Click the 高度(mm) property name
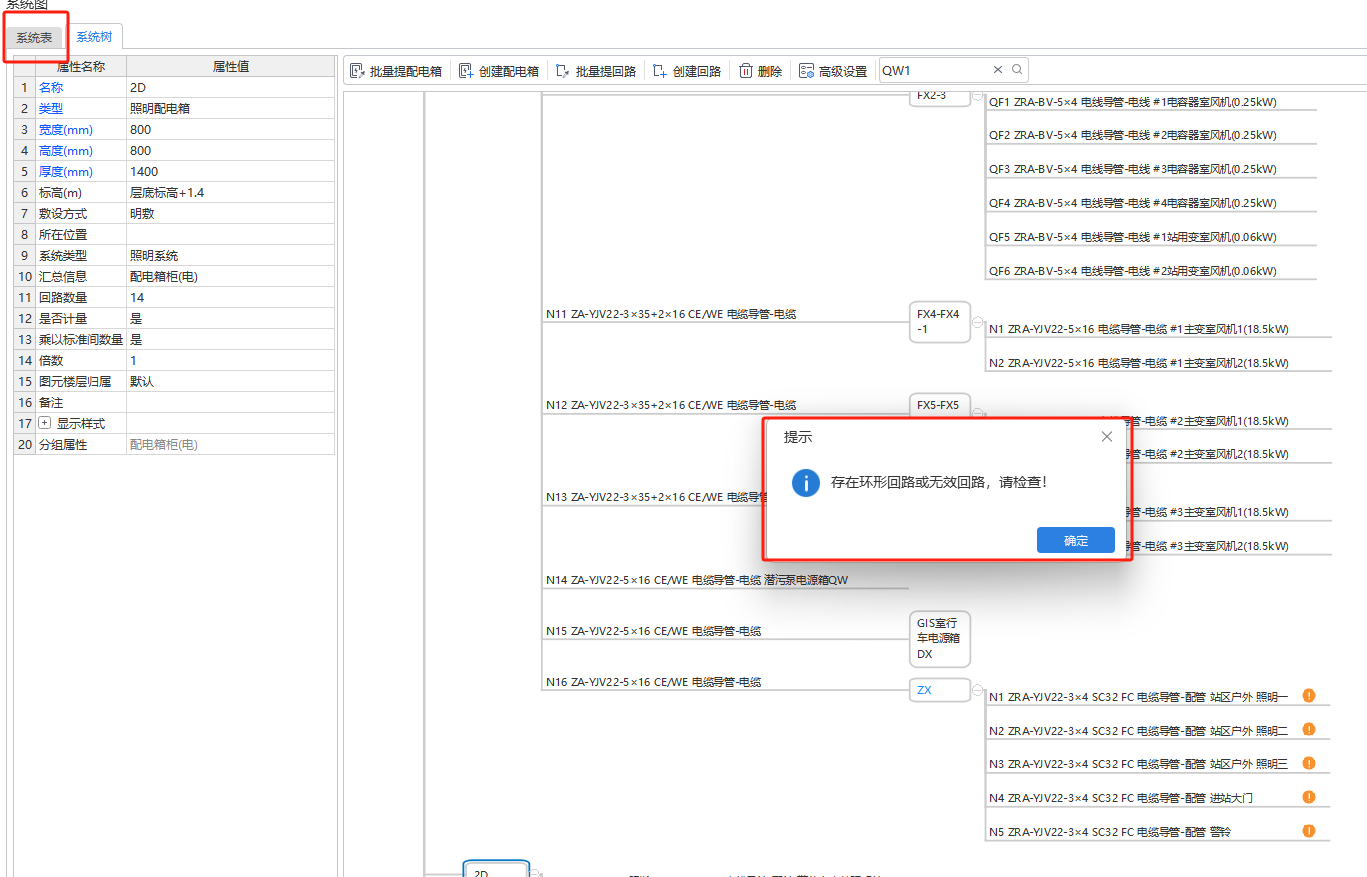The height and width of the screenshot is (877, 1367). pos(66,150)
